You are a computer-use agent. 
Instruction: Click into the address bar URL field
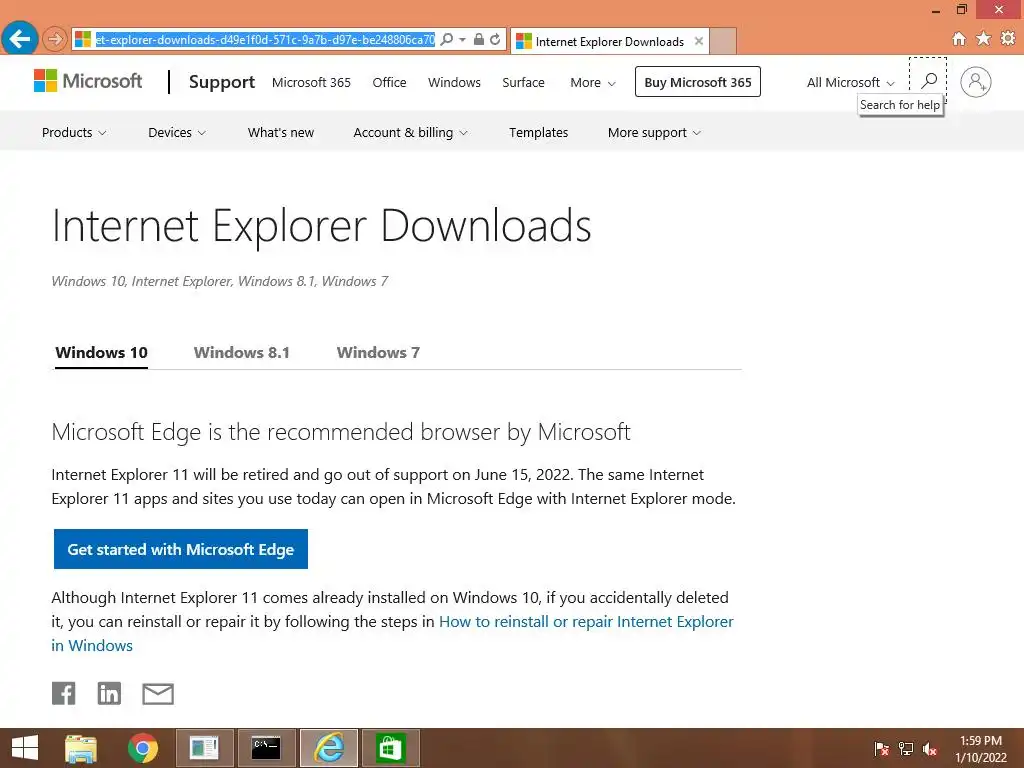coord(265,39)
